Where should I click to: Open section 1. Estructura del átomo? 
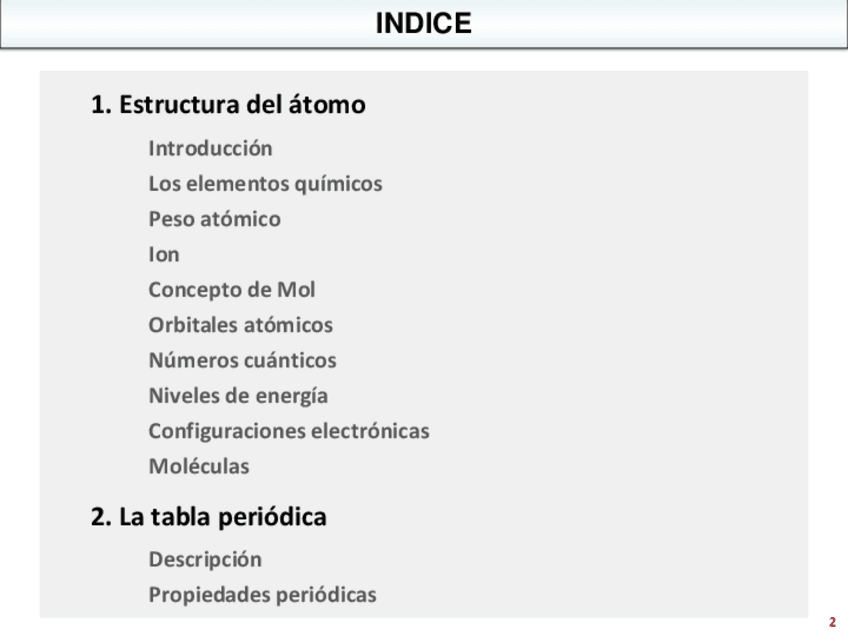pos(228,104)
